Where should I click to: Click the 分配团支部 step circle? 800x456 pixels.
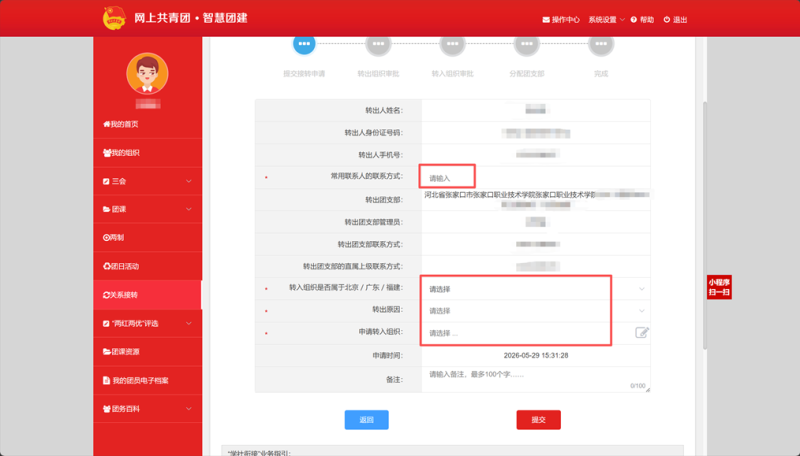pyautogui.click(x=527, y=44)
